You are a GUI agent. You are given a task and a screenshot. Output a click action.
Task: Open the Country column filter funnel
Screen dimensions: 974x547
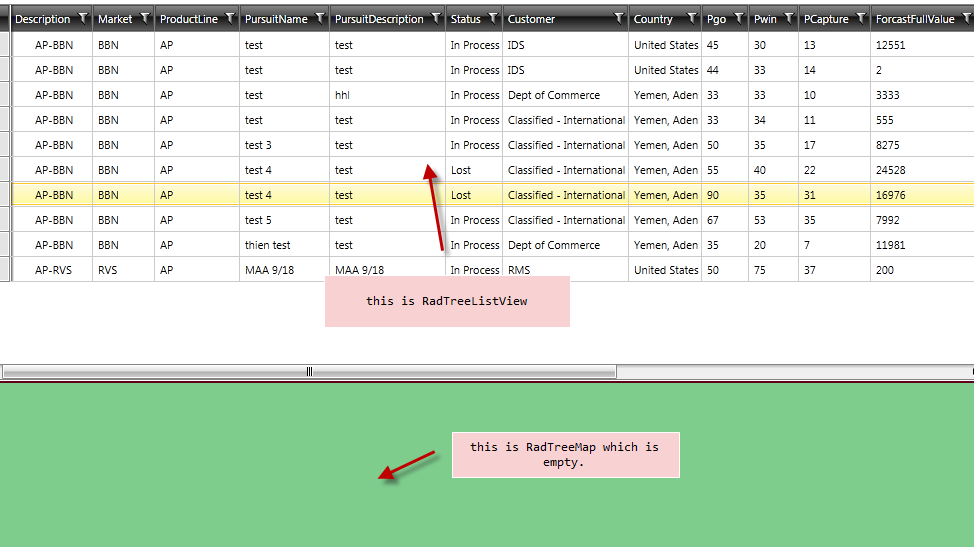692,19
